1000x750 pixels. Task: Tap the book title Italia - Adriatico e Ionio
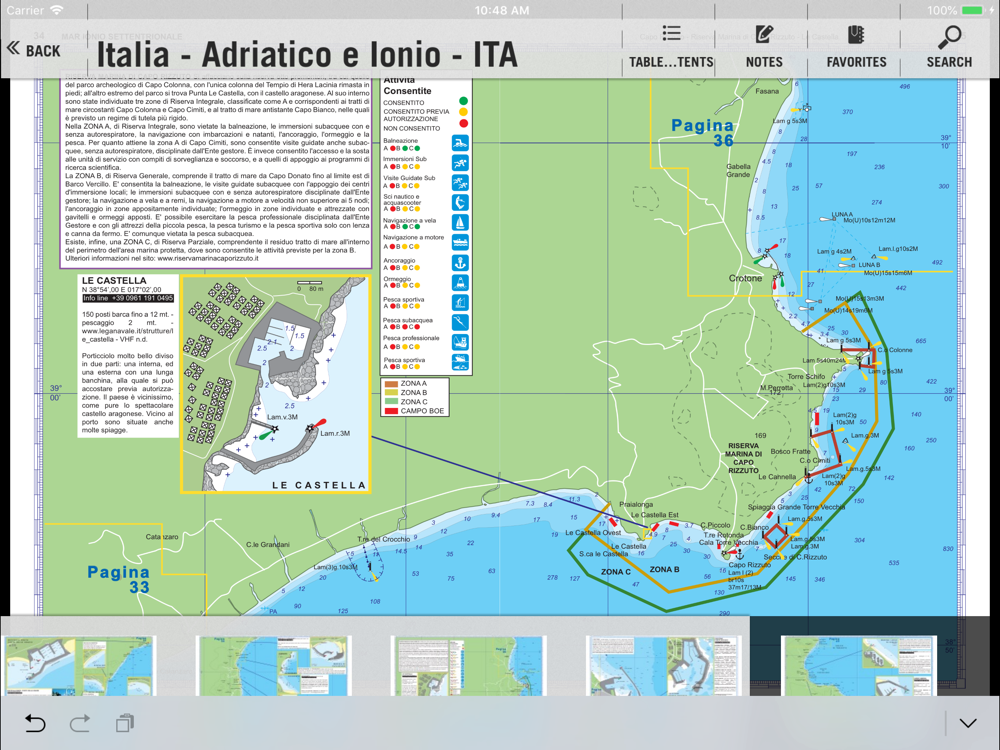[x=307, y=54]
